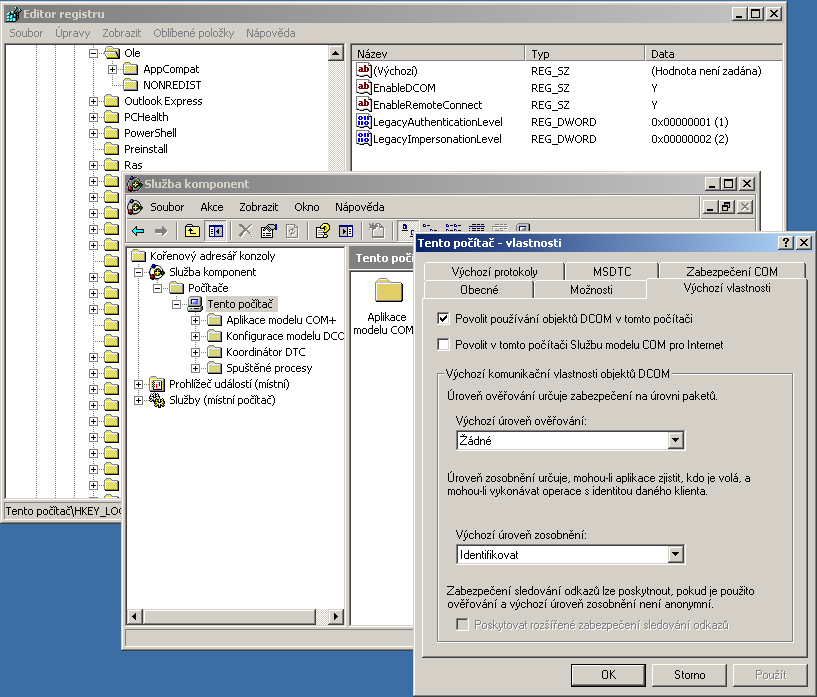817x697 pixels.
Task: Select Konfigurace modelu DCOM tree item
Action: pyautogui.click(x=284, y=336)
